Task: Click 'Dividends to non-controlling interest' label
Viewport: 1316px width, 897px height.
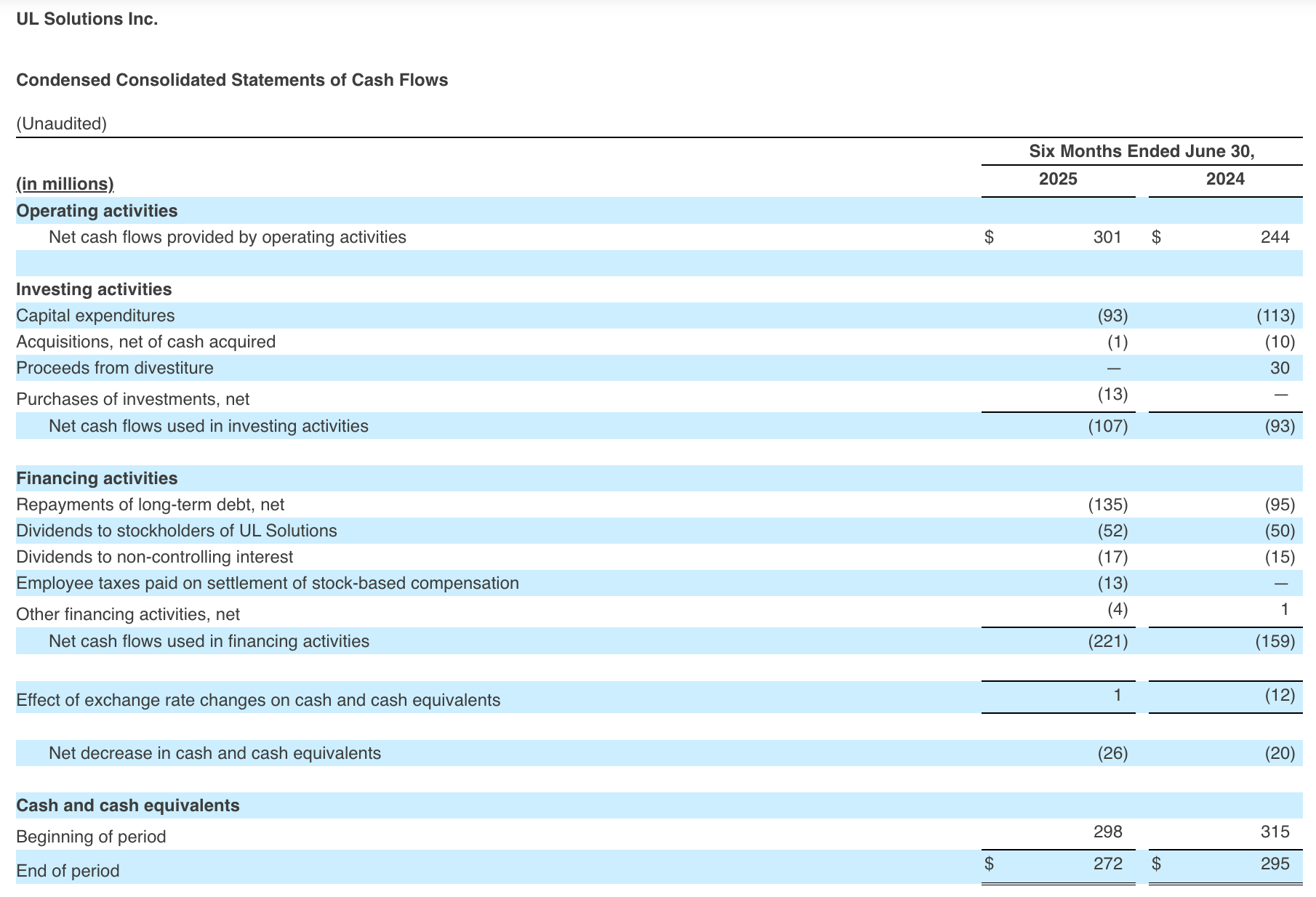Action: coord(155,557)
